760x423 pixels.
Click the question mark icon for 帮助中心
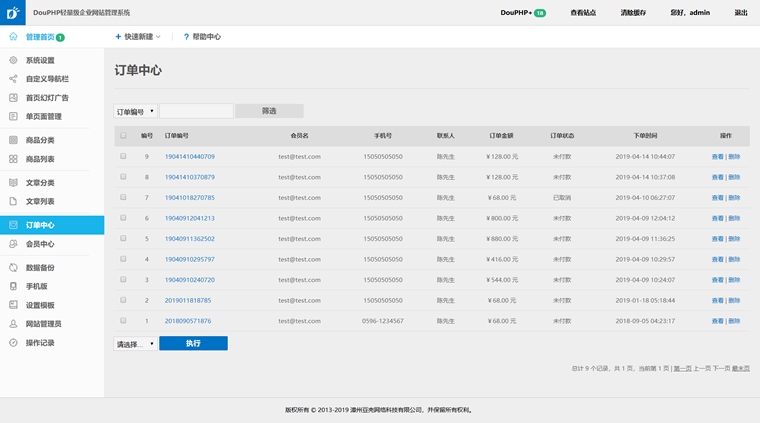coord(186,37)
